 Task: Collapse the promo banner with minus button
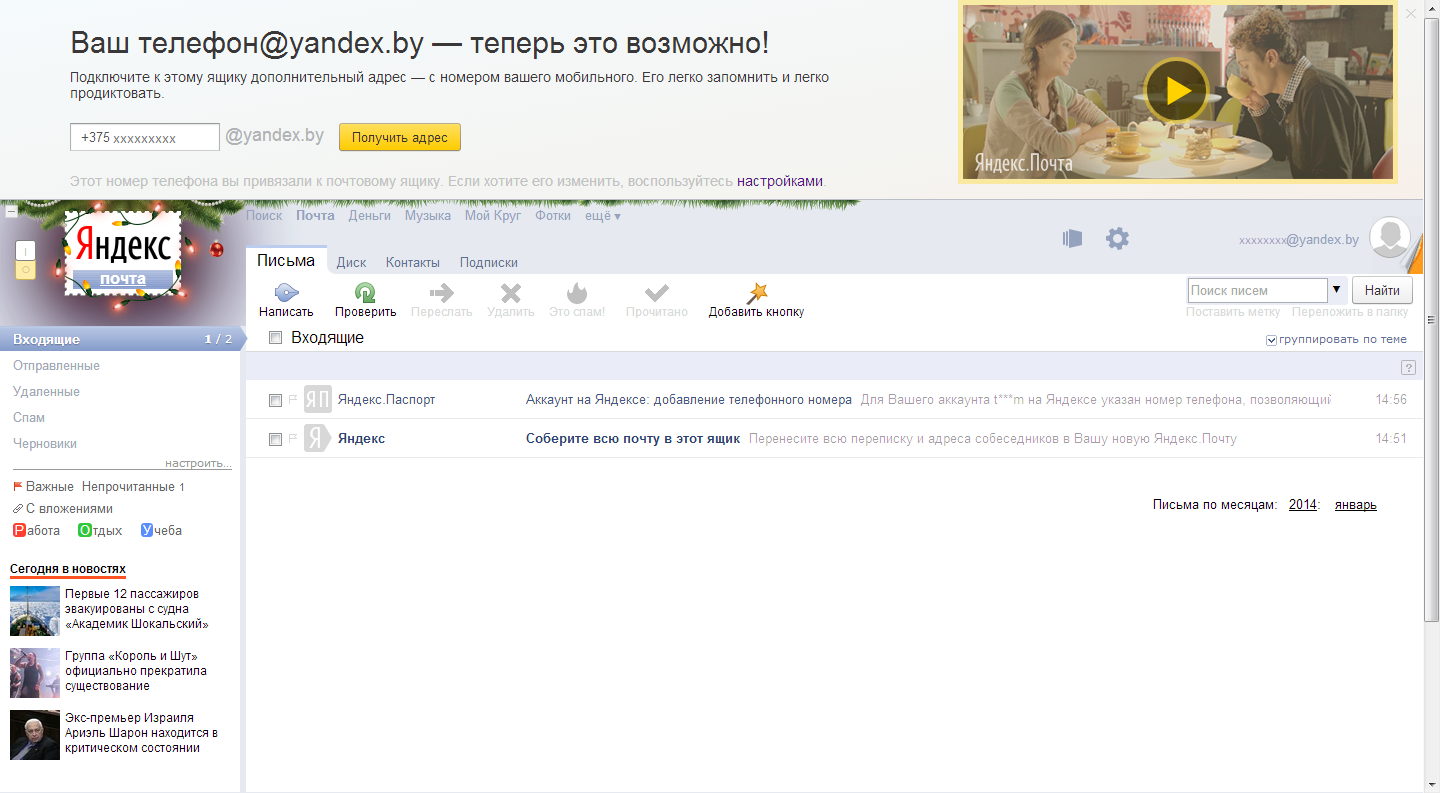click(11, 211)
